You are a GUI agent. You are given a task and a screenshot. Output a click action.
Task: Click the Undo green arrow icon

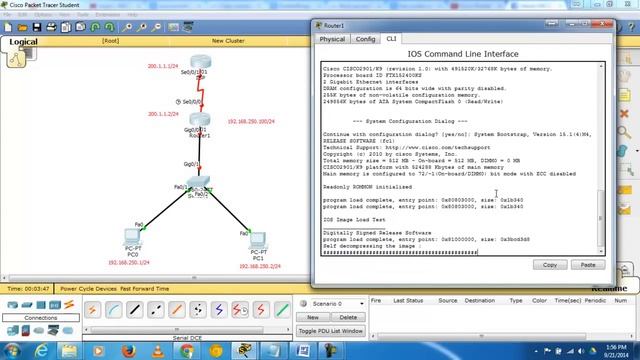pyautogui.click(x=95, y=27)
